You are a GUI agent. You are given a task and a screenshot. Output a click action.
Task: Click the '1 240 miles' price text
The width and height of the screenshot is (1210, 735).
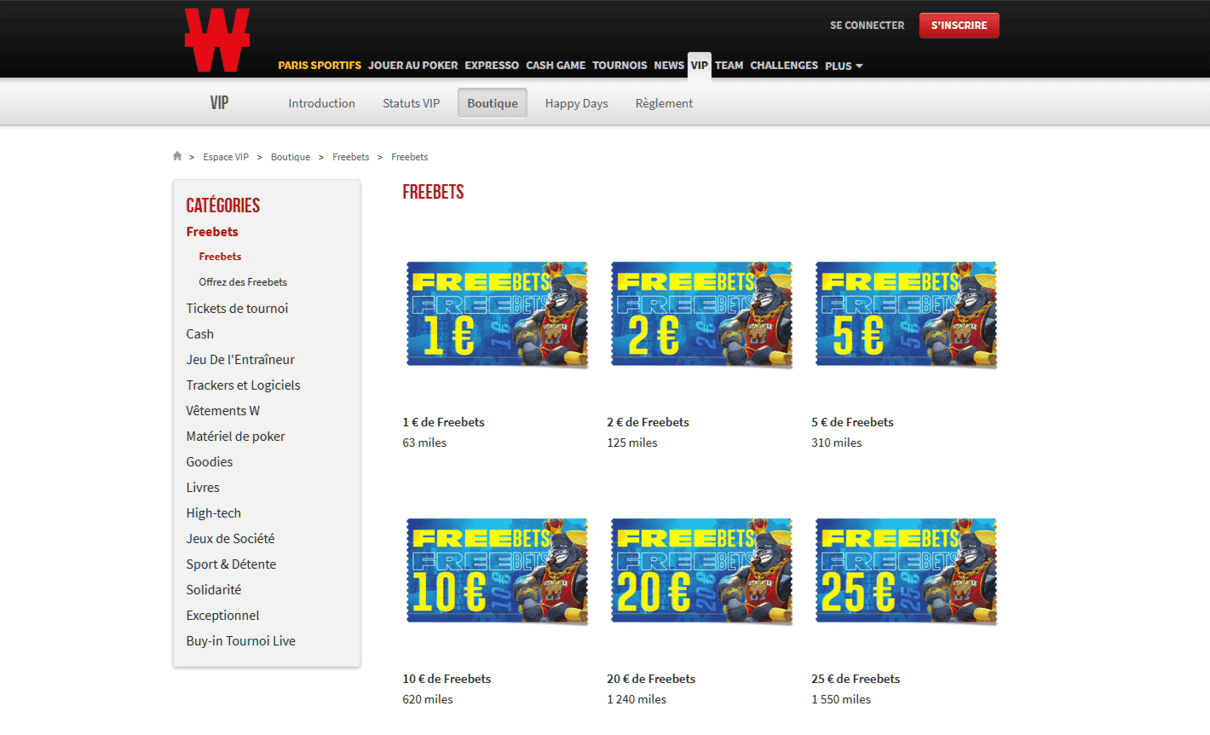click(x=637, y=700)
